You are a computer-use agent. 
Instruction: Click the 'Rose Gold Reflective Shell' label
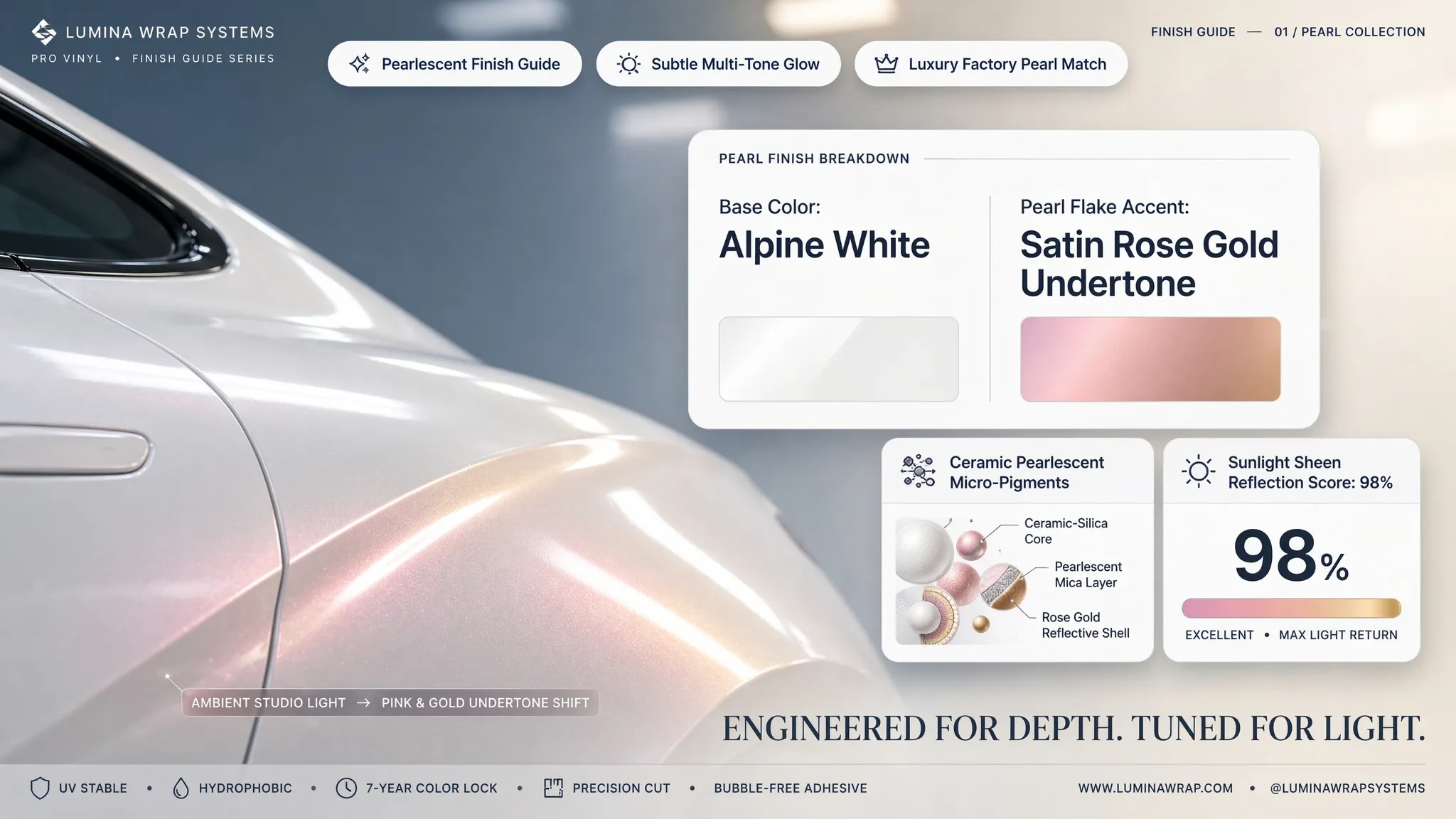[x=1085, y=625]
